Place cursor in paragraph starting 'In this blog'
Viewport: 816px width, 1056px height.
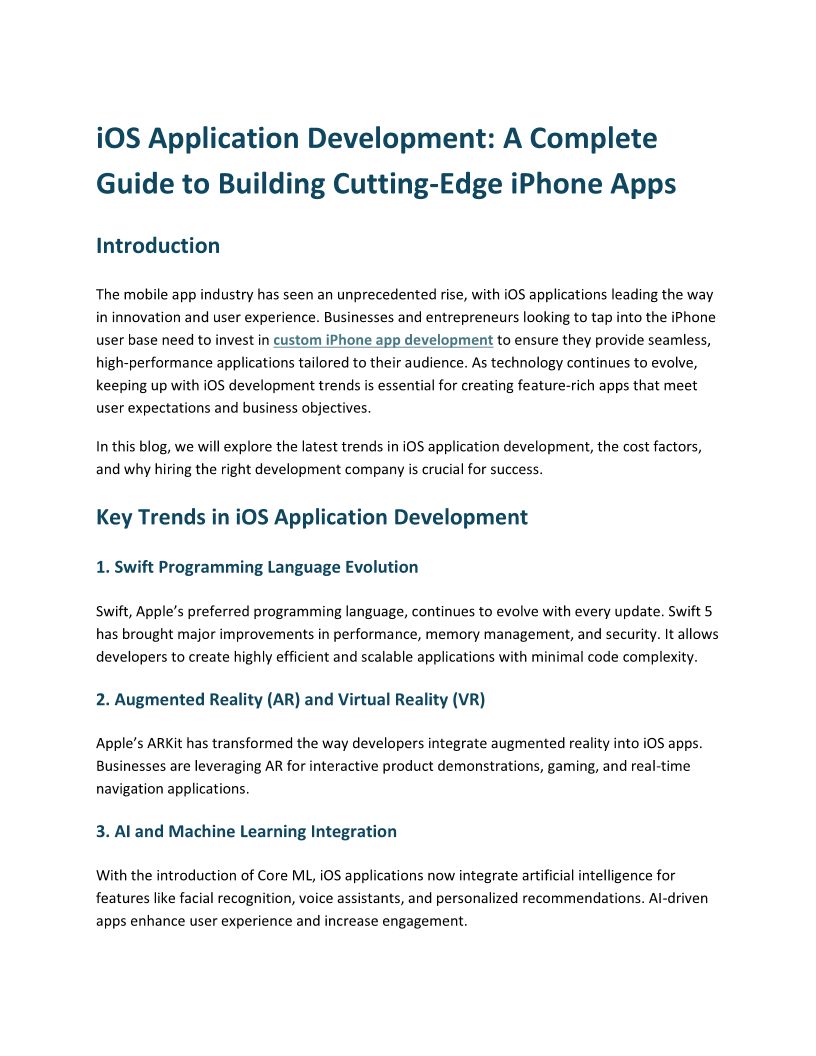pos(404,447)
